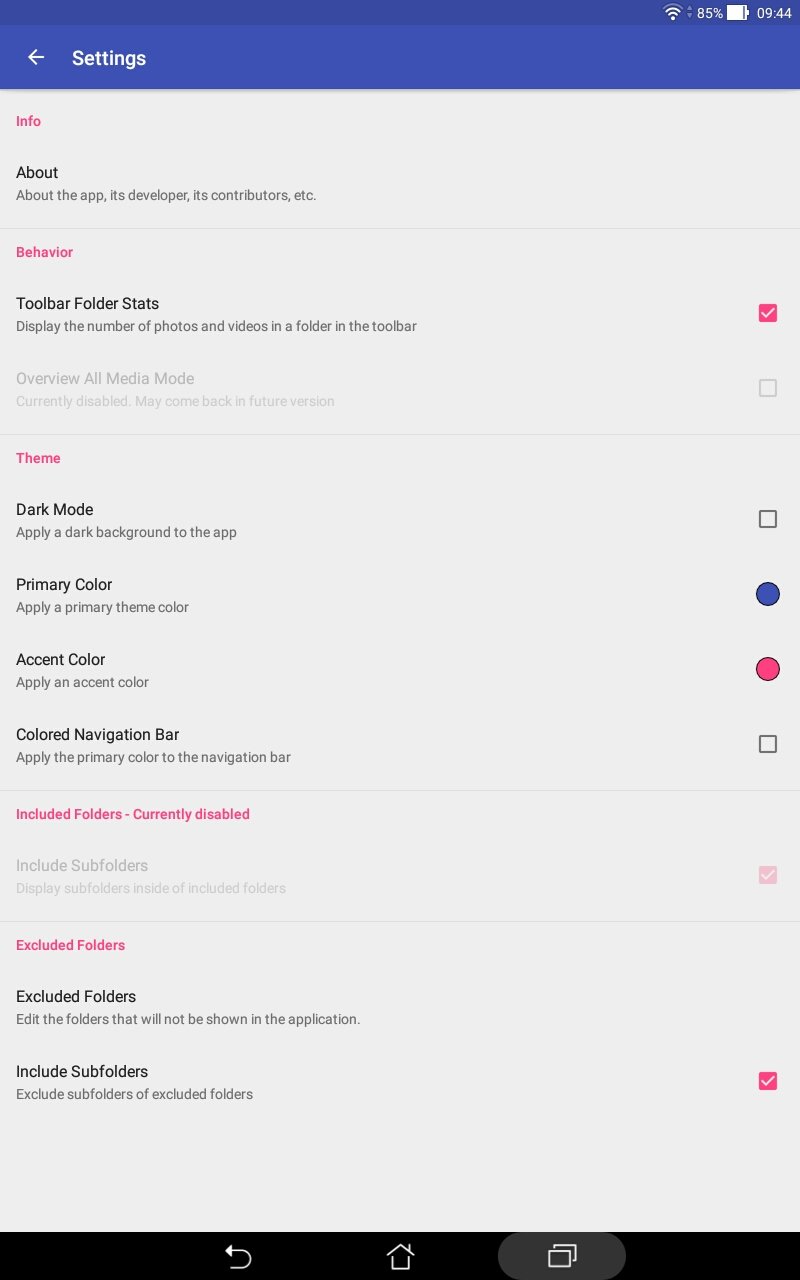This screenshot has width=800, height=1280.
Task: Tap the battery icon in status bar
Action: (738, 13)
